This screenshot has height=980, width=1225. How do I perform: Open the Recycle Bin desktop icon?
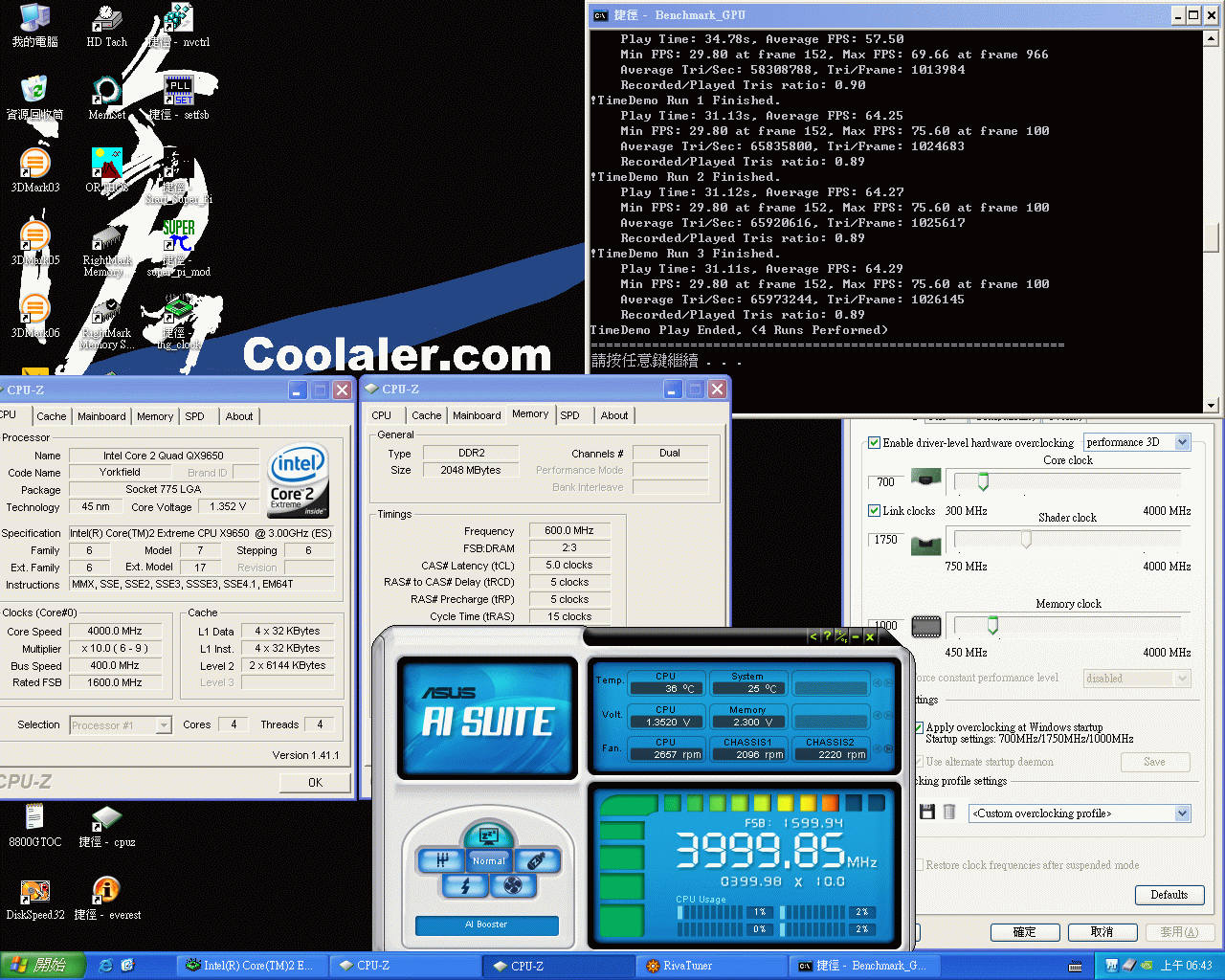pyautogui.click(x=34, y=98)
